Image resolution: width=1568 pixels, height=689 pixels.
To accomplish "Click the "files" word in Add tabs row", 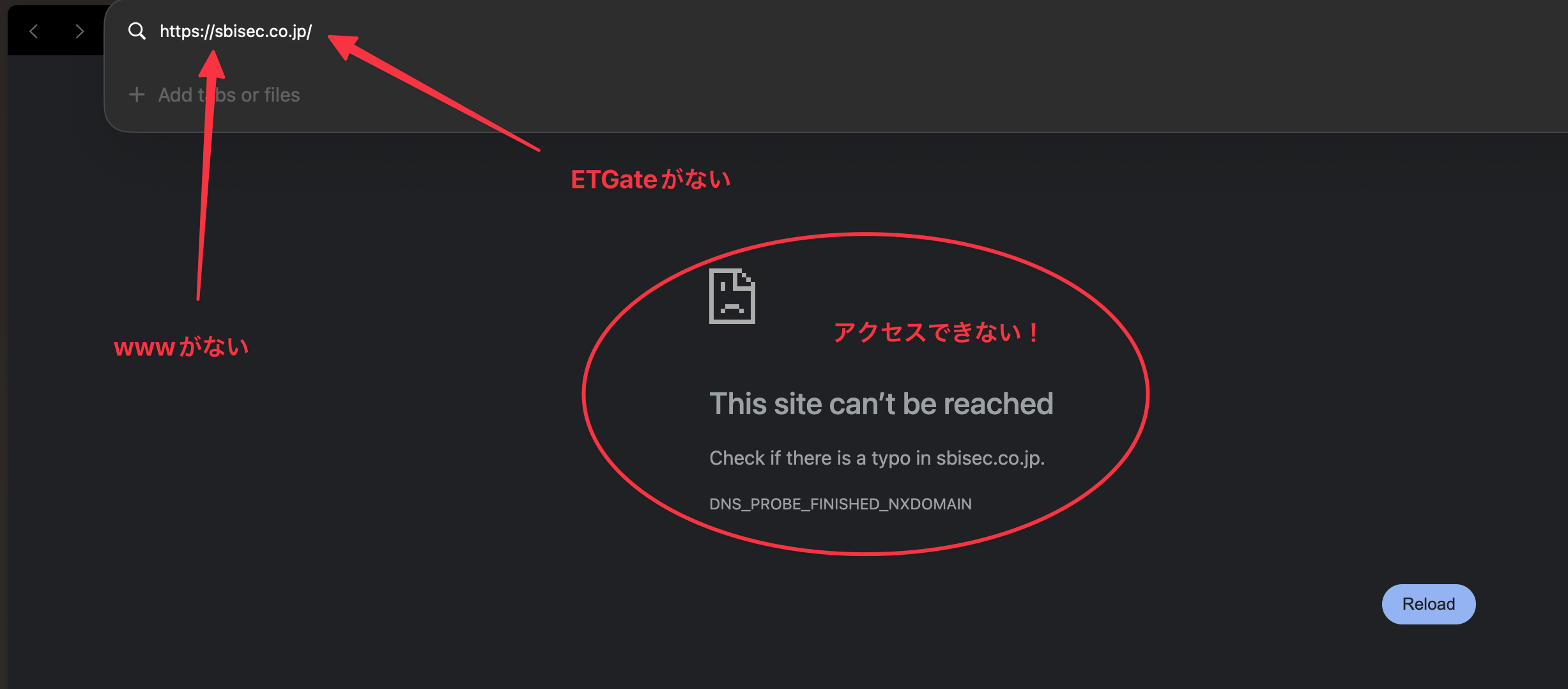I will pos(282,95).
